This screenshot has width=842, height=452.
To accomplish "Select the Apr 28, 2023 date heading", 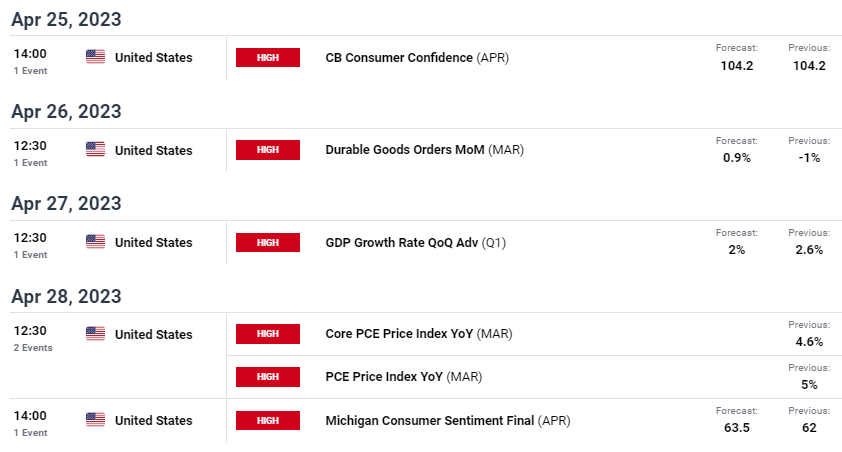I will pyautogui.click(x=67, y=296).
